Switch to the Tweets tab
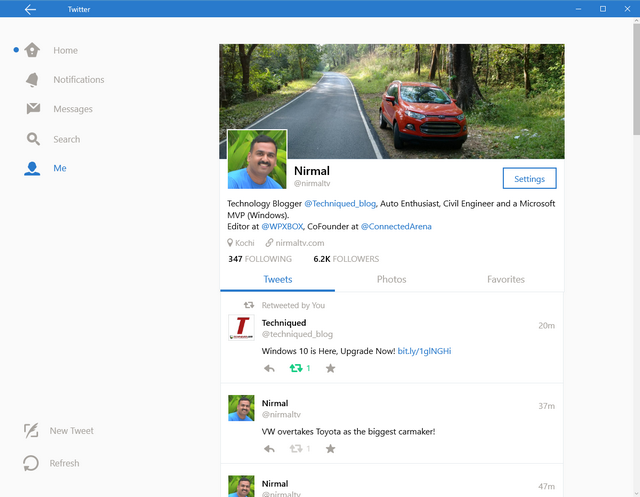This screenshot has height=497, width=640. pos(278,280)
